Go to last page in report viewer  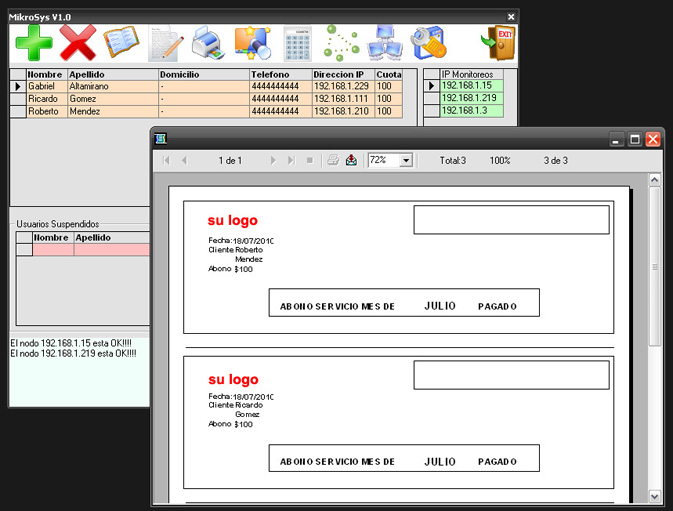coord(291,160)
